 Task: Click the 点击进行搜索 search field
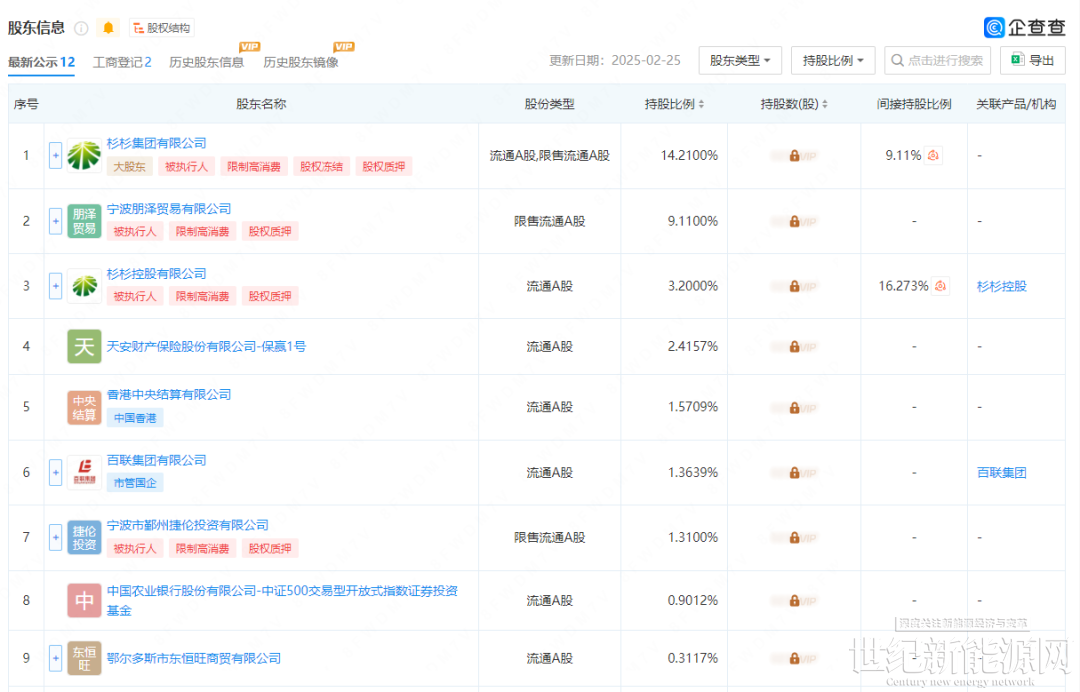(937, 61)
